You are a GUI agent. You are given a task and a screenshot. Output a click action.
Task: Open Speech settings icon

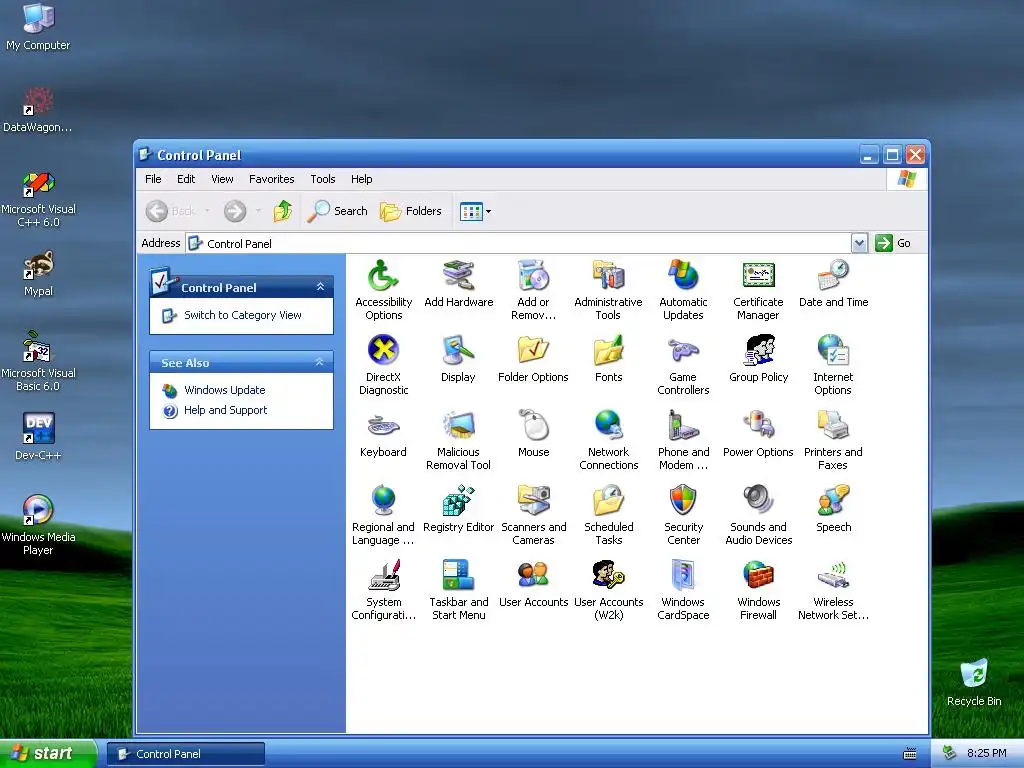point(833,500)
